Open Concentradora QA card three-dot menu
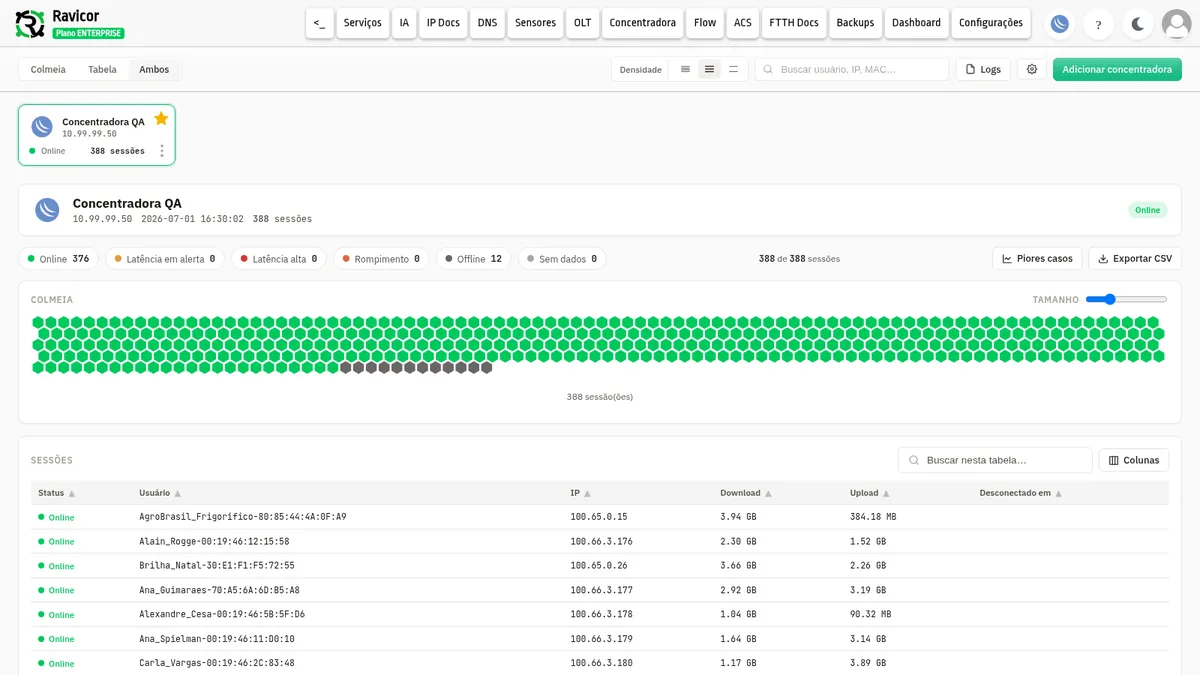Screen dimensions: 1200x675 click(162, 151)
